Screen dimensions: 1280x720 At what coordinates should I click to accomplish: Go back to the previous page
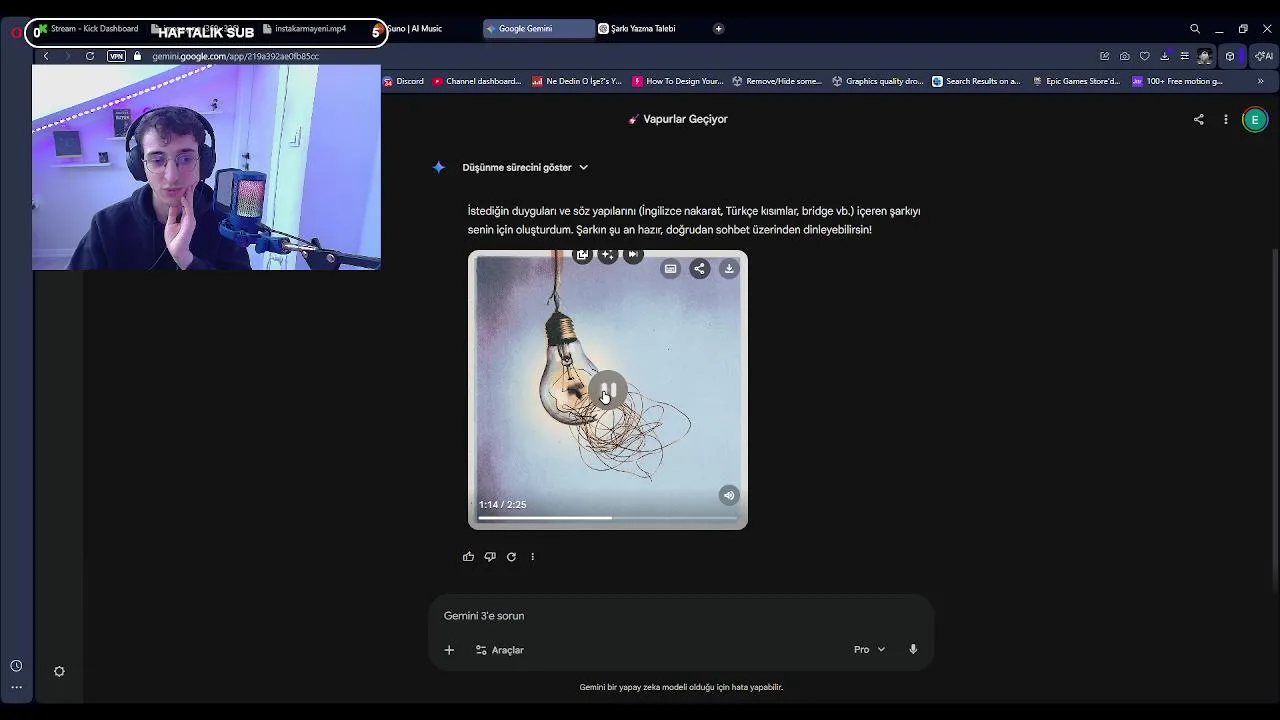[x=45, y=56]
